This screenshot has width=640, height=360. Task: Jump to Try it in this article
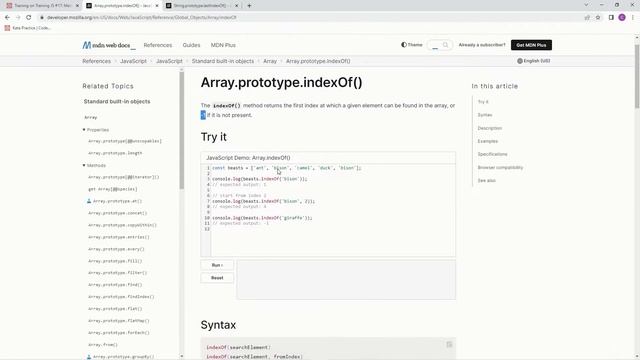483,102
